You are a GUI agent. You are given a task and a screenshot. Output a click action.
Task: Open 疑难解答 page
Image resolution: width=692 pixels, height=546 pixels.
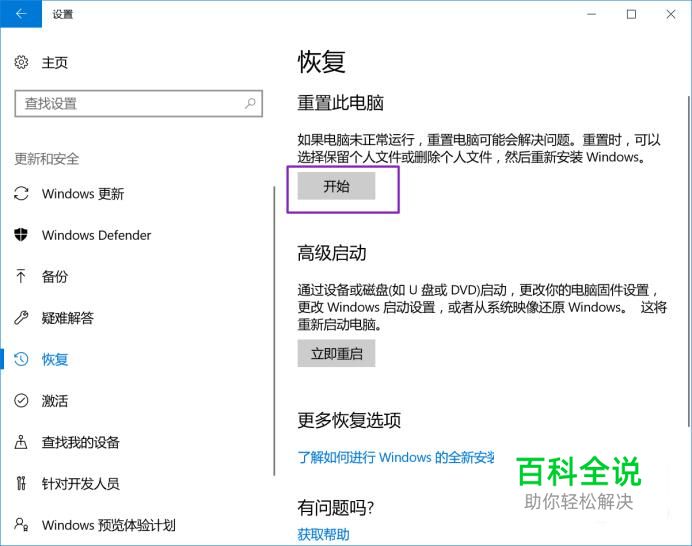(68, 318)
